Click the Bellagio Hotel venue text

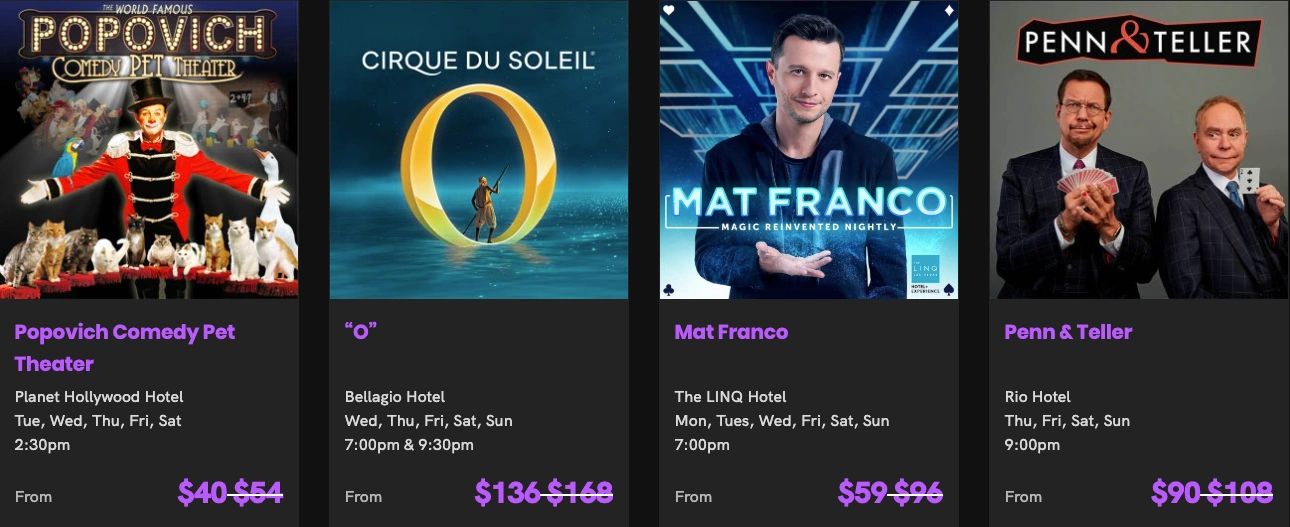pos(395,397)
